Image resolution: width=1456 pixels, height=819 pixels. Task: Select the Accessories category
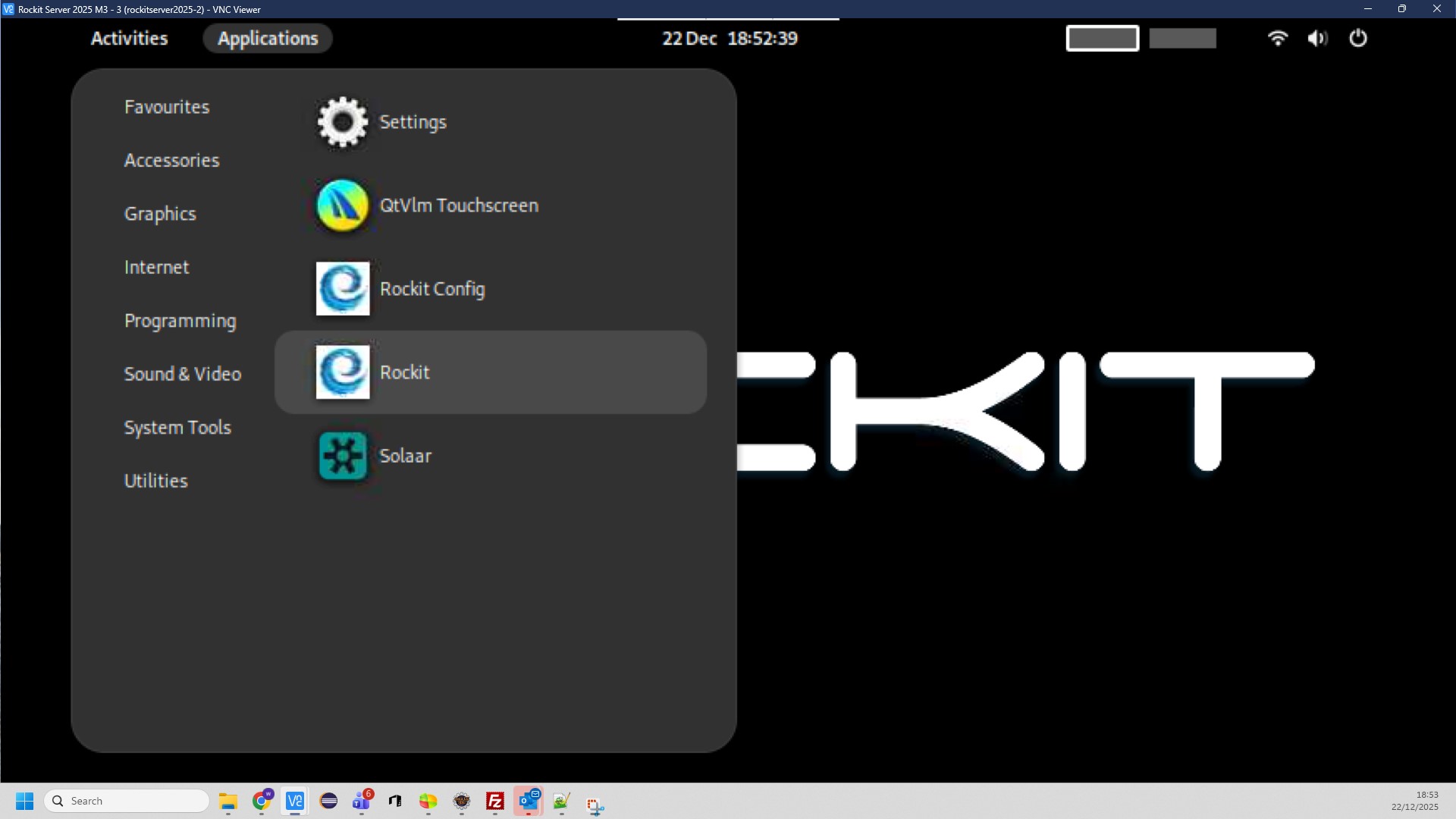[x=172, y=161]
